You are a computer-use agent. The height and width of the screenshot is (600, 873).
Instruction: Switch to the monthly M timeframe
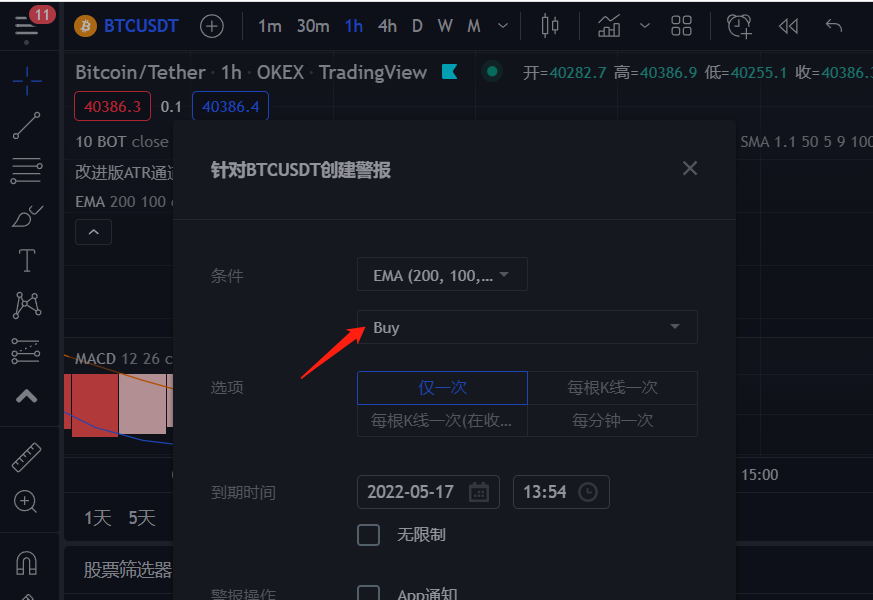(474, 26)
